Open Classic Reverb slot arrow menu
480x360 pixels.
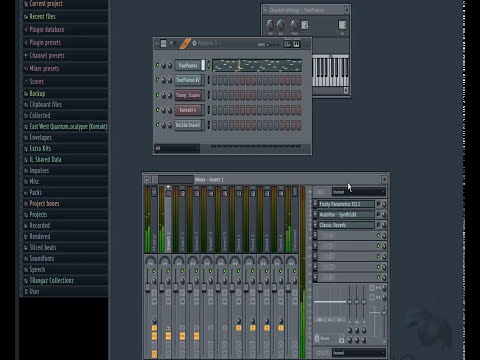click(315, 225)
